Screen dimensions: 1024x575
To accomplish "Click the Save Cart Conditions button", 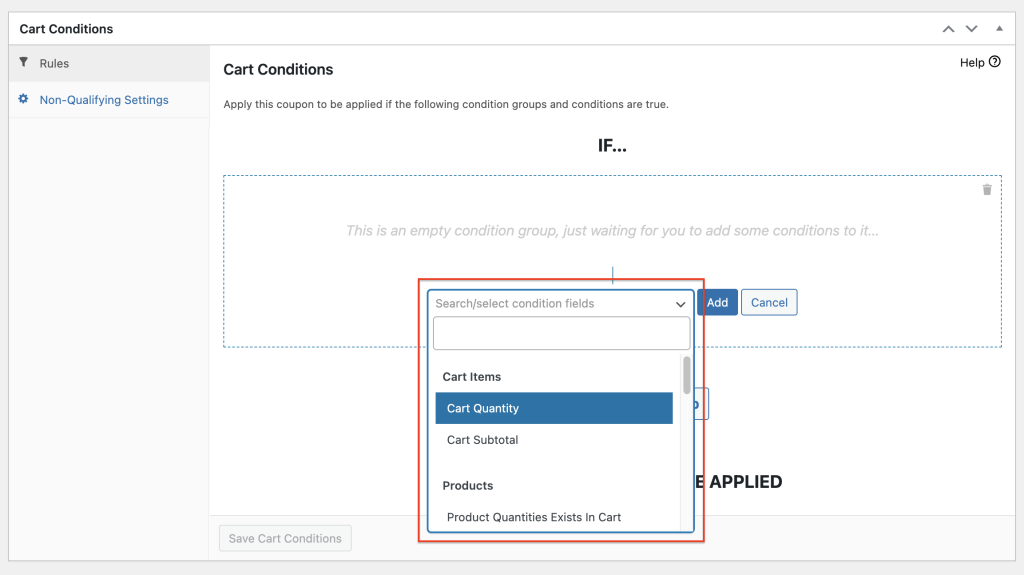I will coord(285,538).
